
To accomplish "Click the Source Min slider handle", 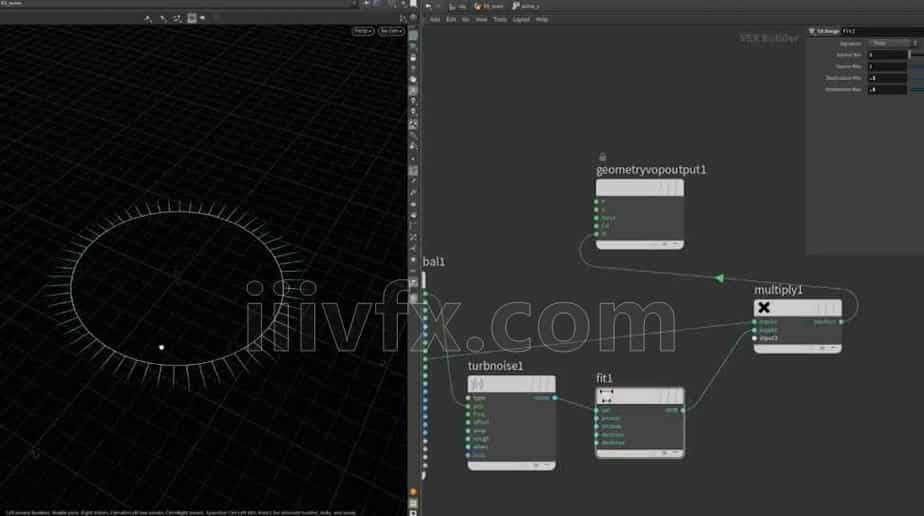I will click(x=910, y=55).
